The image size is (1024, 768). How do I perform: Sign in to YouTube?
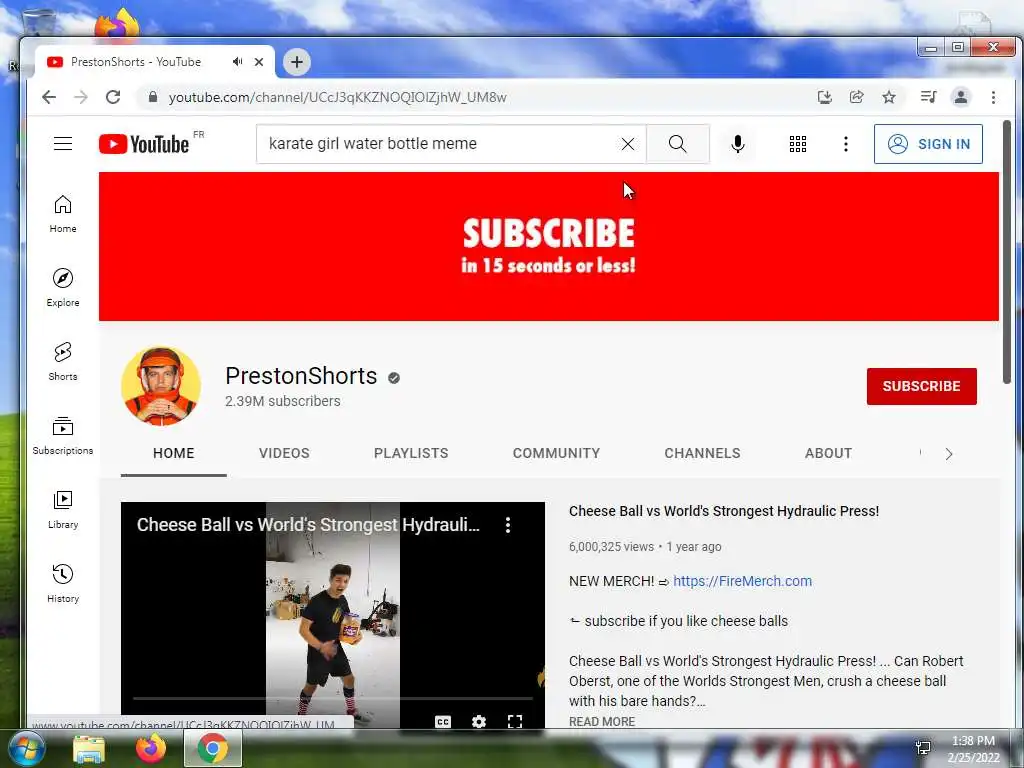coord(928,144)
